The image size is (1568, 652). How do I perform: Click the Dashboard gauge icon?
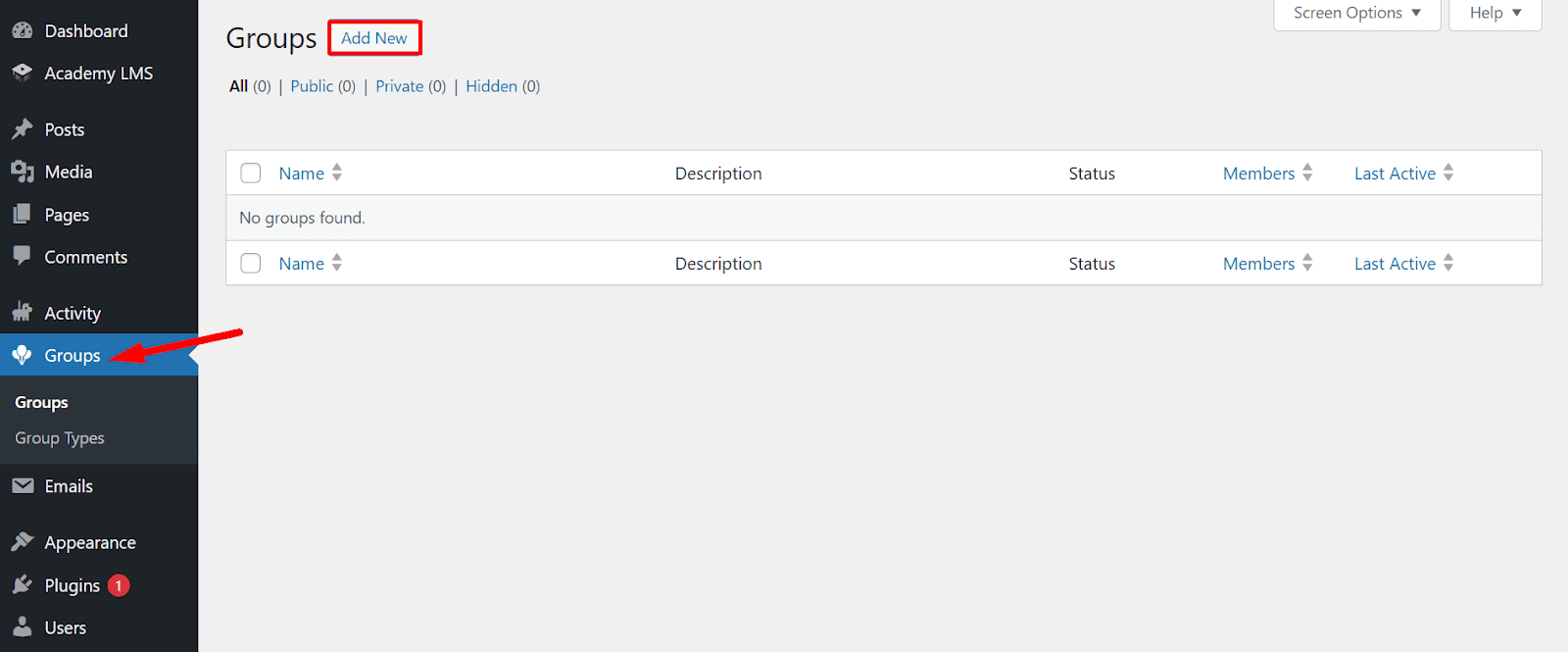click(x=22, y=31)
